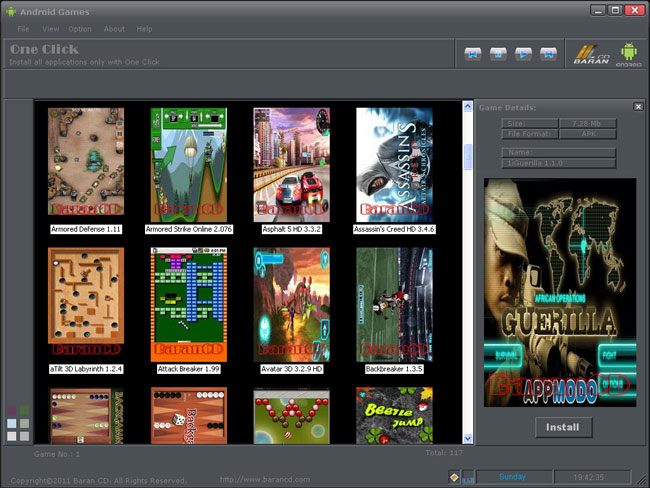Click the 'Asphalt 5 HD 3.3.2' label

tap(291, 229)
